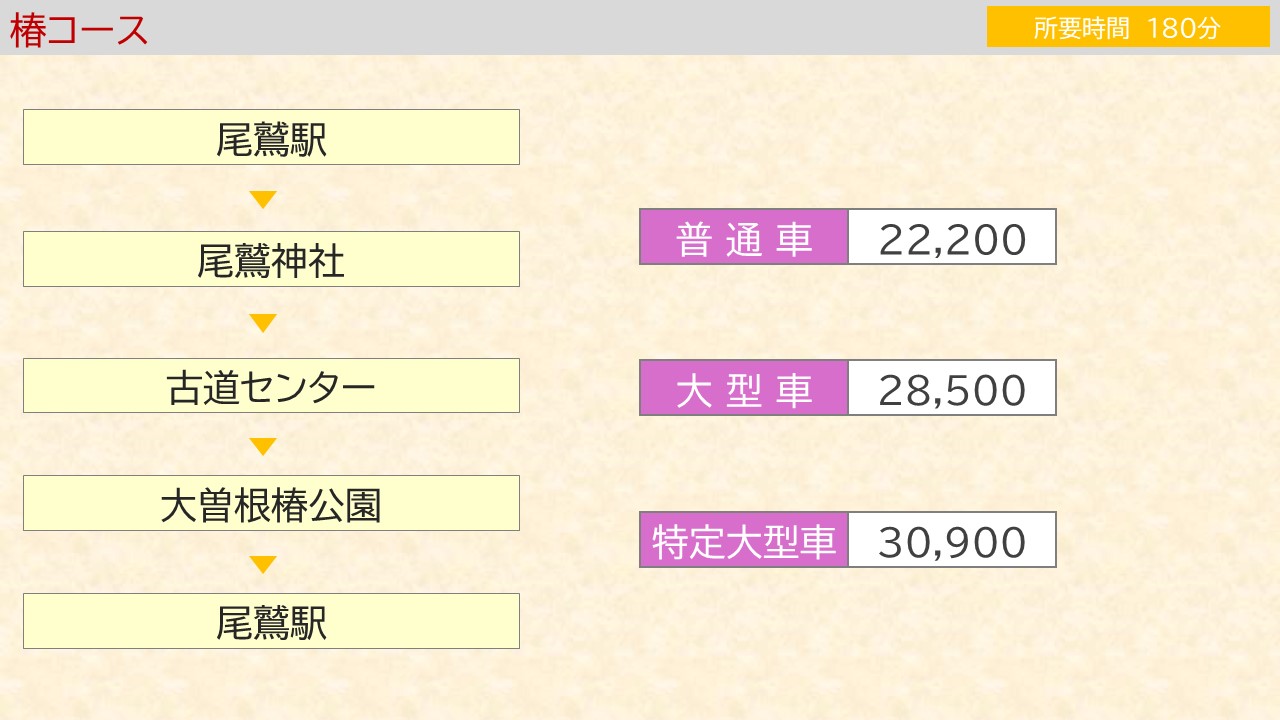Viewport: 1280px width, 720px height.
Task: Click the 30,900 price field
Action: tap(952, 540)
